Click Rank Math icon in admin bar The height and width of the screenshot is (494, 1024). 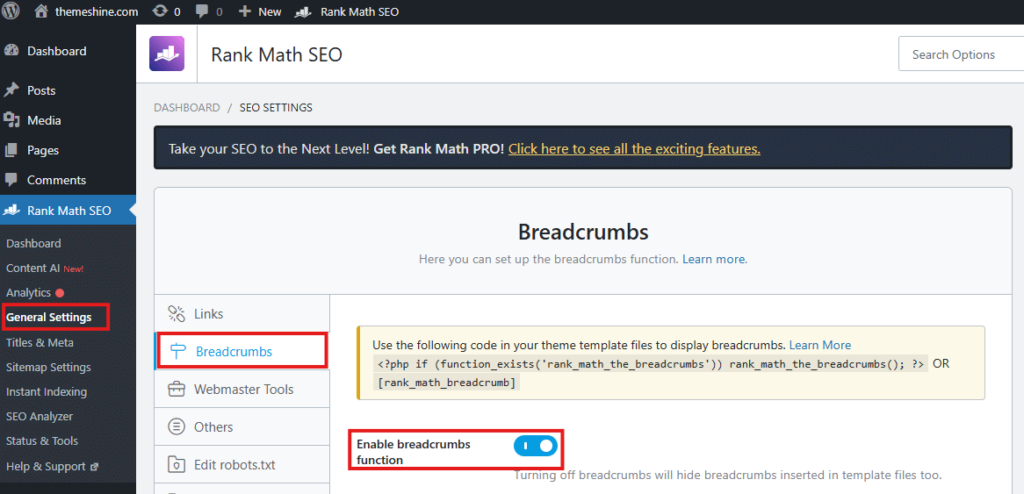click(302, 12)
